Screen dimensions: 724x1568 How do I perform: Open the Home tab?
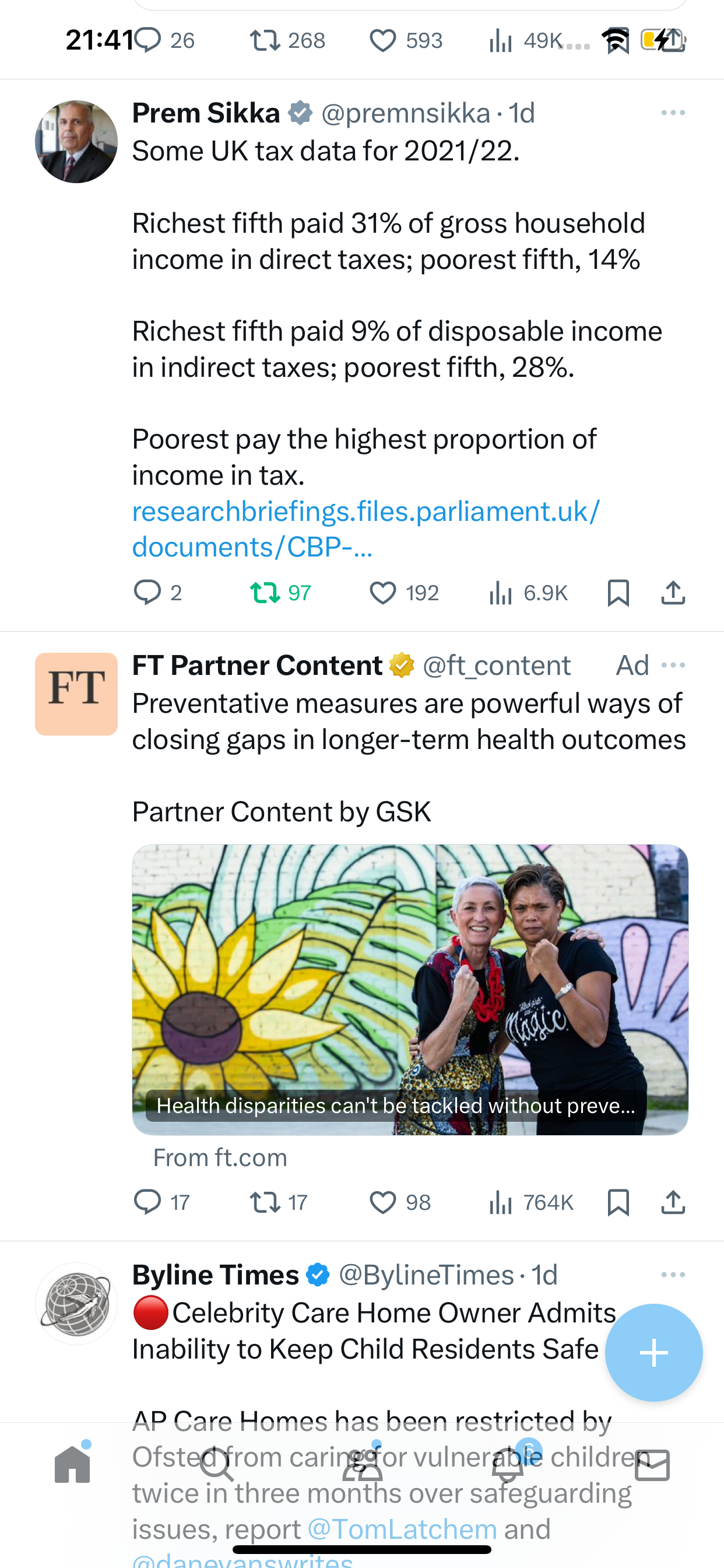[x=72, y=1465]
